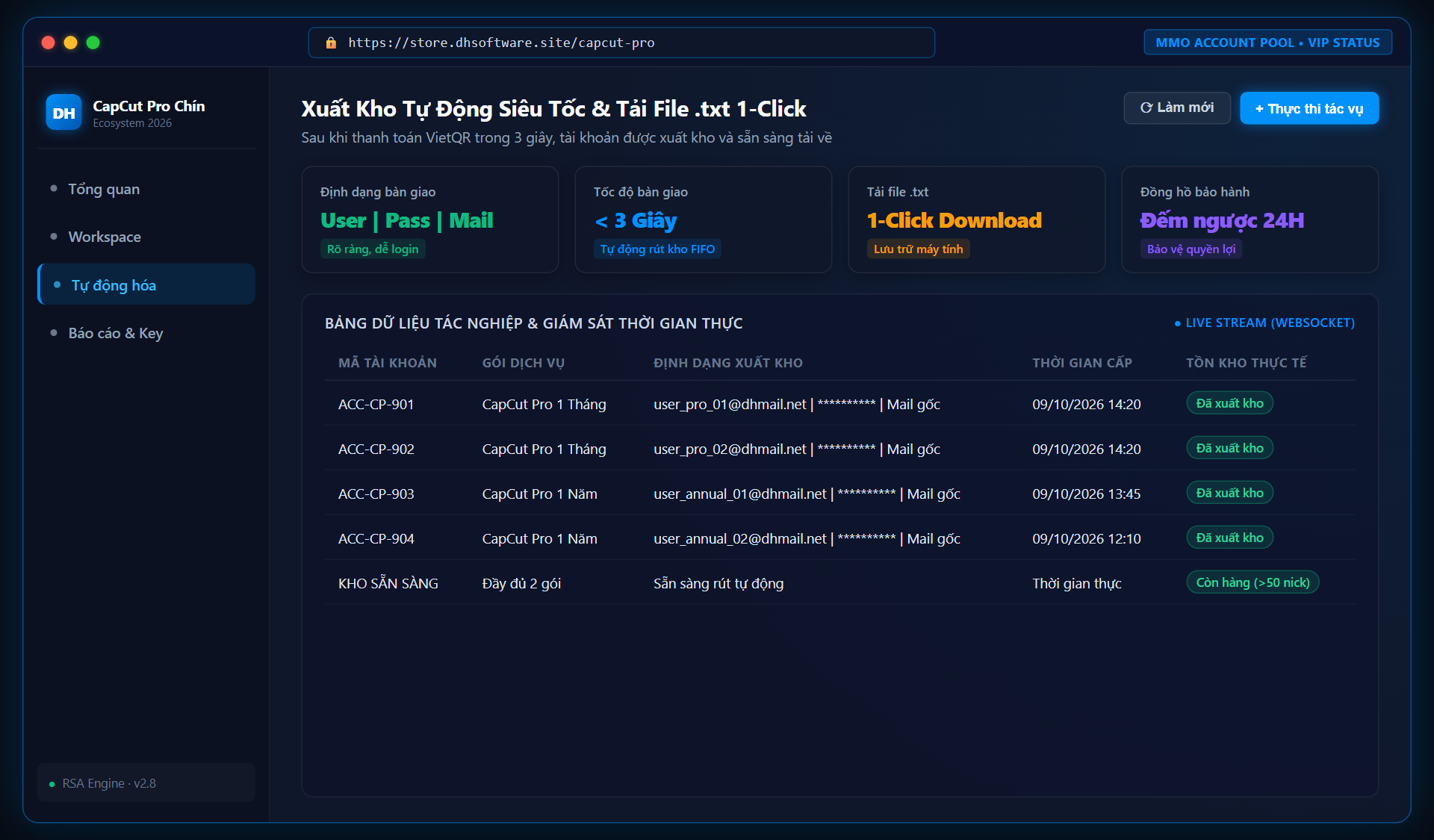Click the Đếm ngược 24H warranty card
This screenshot has width=1434, height=840.
[1250, 220]
